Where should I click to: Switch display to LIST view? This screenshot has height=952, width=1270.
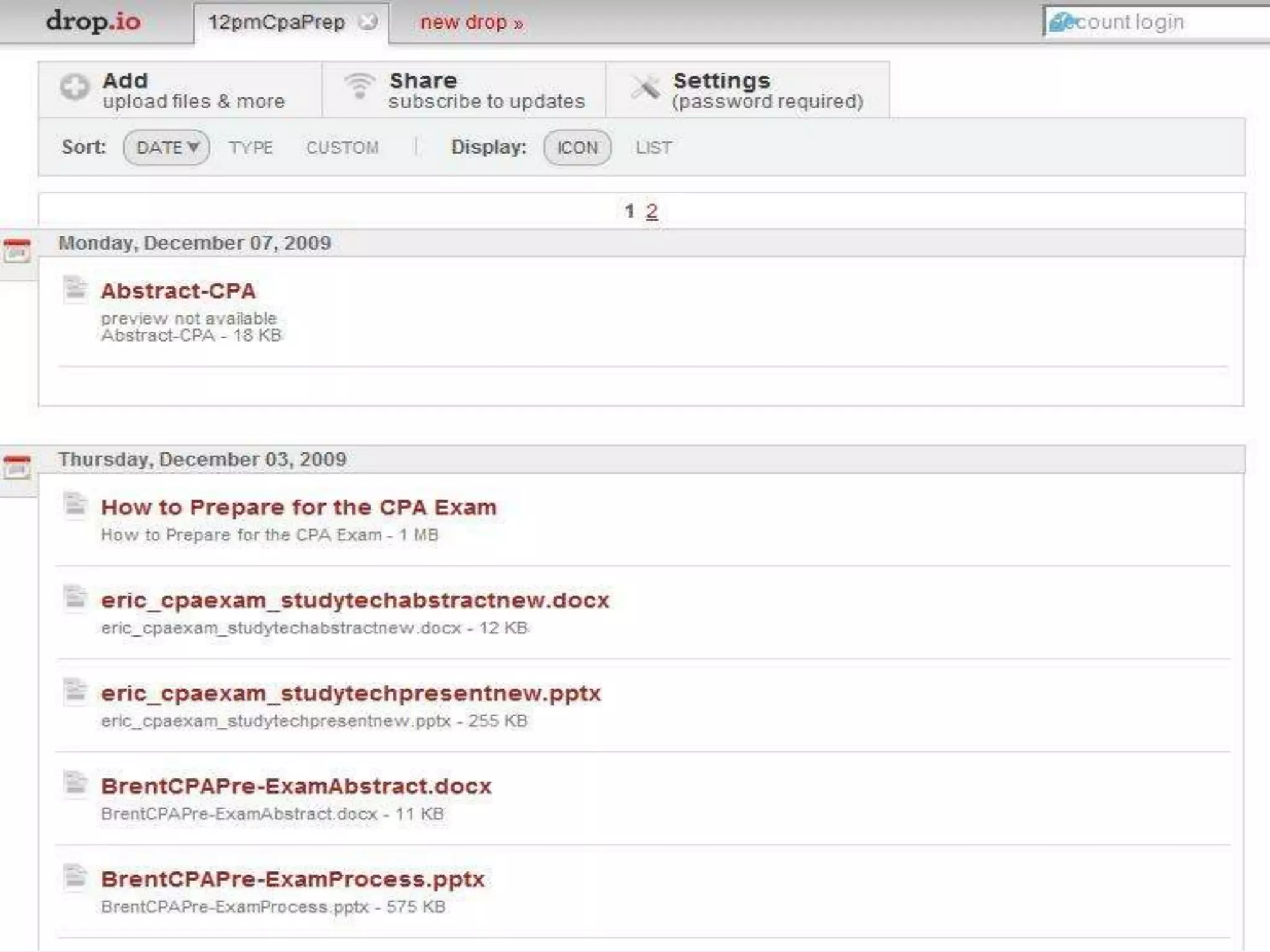[x=653, y=148]
